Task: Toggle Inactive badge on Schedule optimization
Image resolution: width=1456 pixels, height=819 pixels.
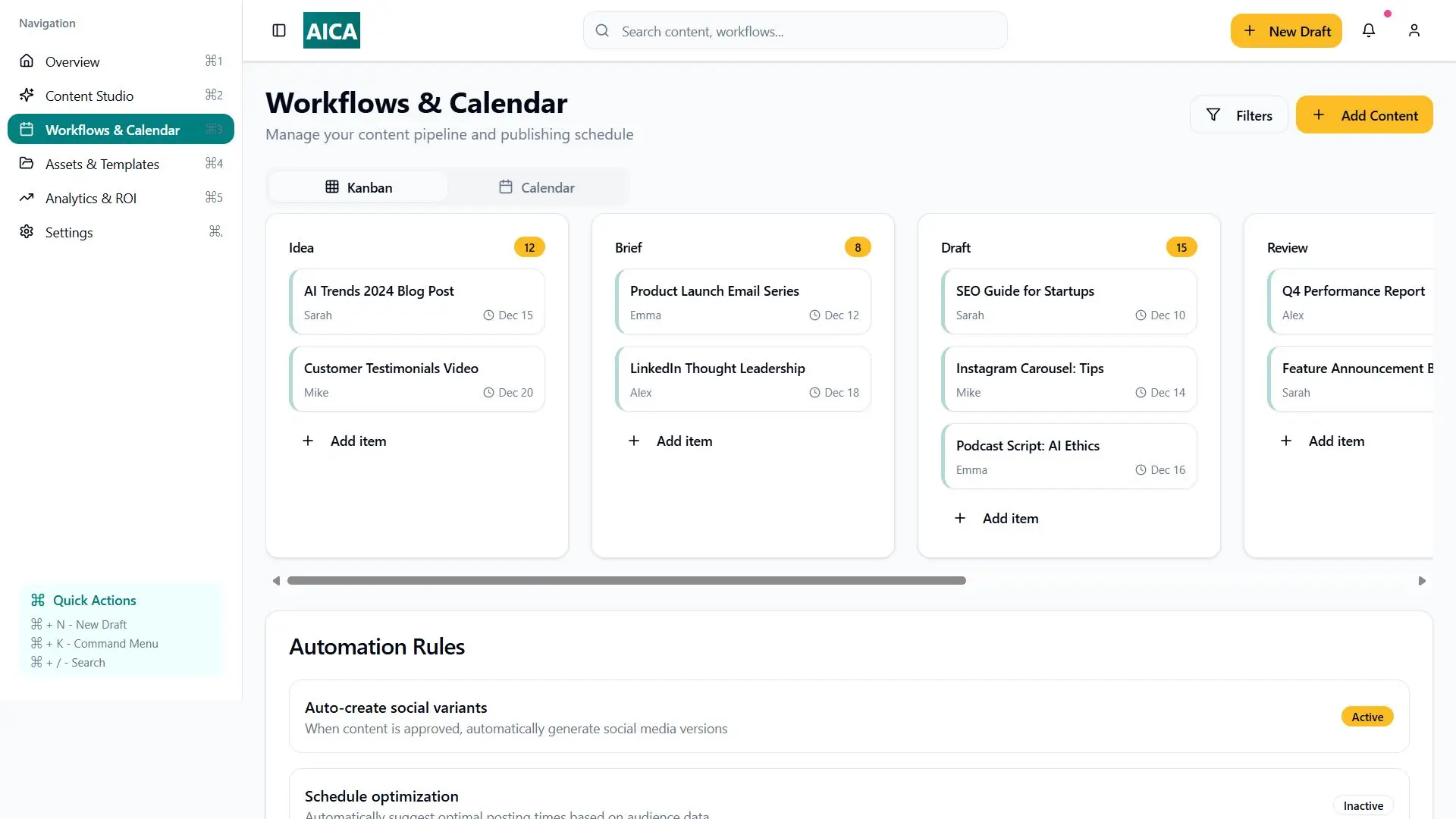Action: click(x=1363, y=805)
